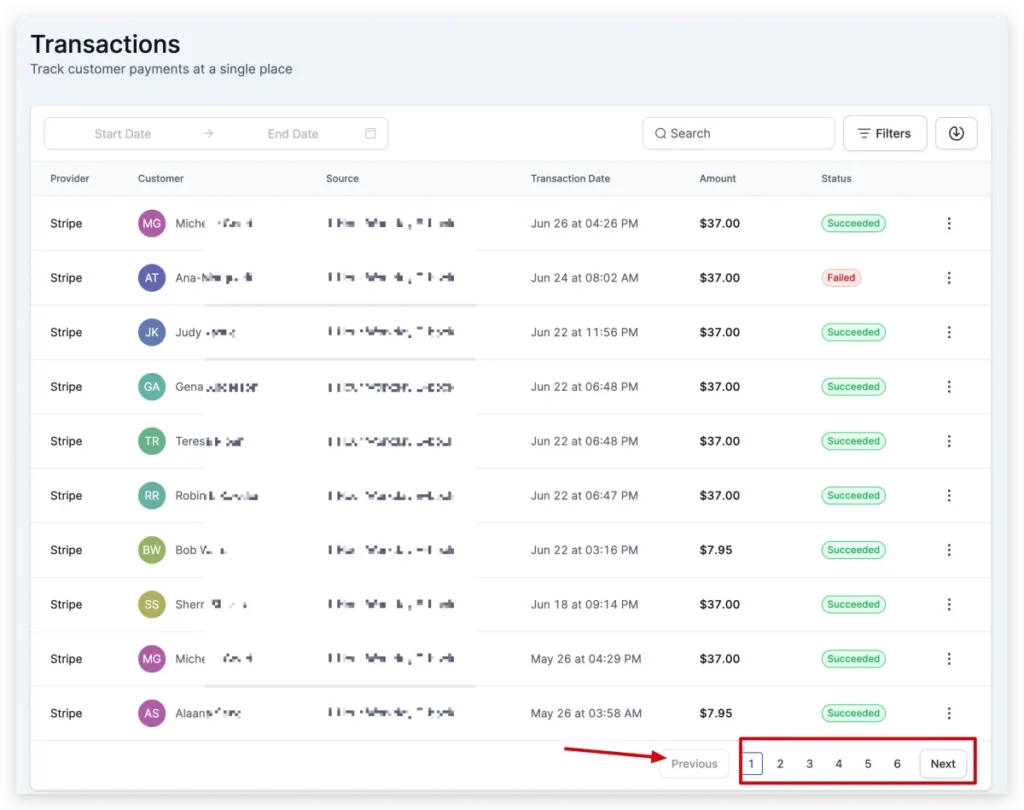Click the BW customer avatar
The width and height of the screenshot is (1024, 810).
[152, 550]
